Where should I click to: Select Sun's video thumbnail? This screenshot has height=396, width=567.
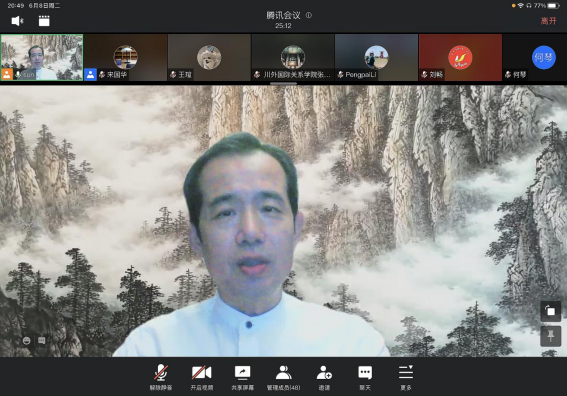[x=42, y=57]
